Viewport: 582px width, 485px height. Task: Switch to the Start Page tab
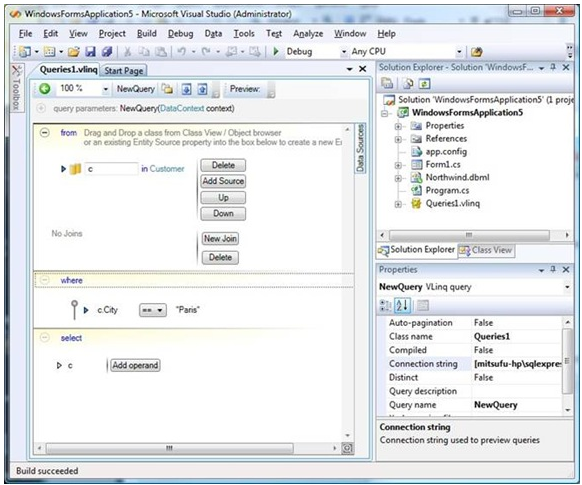pos(124,71)
